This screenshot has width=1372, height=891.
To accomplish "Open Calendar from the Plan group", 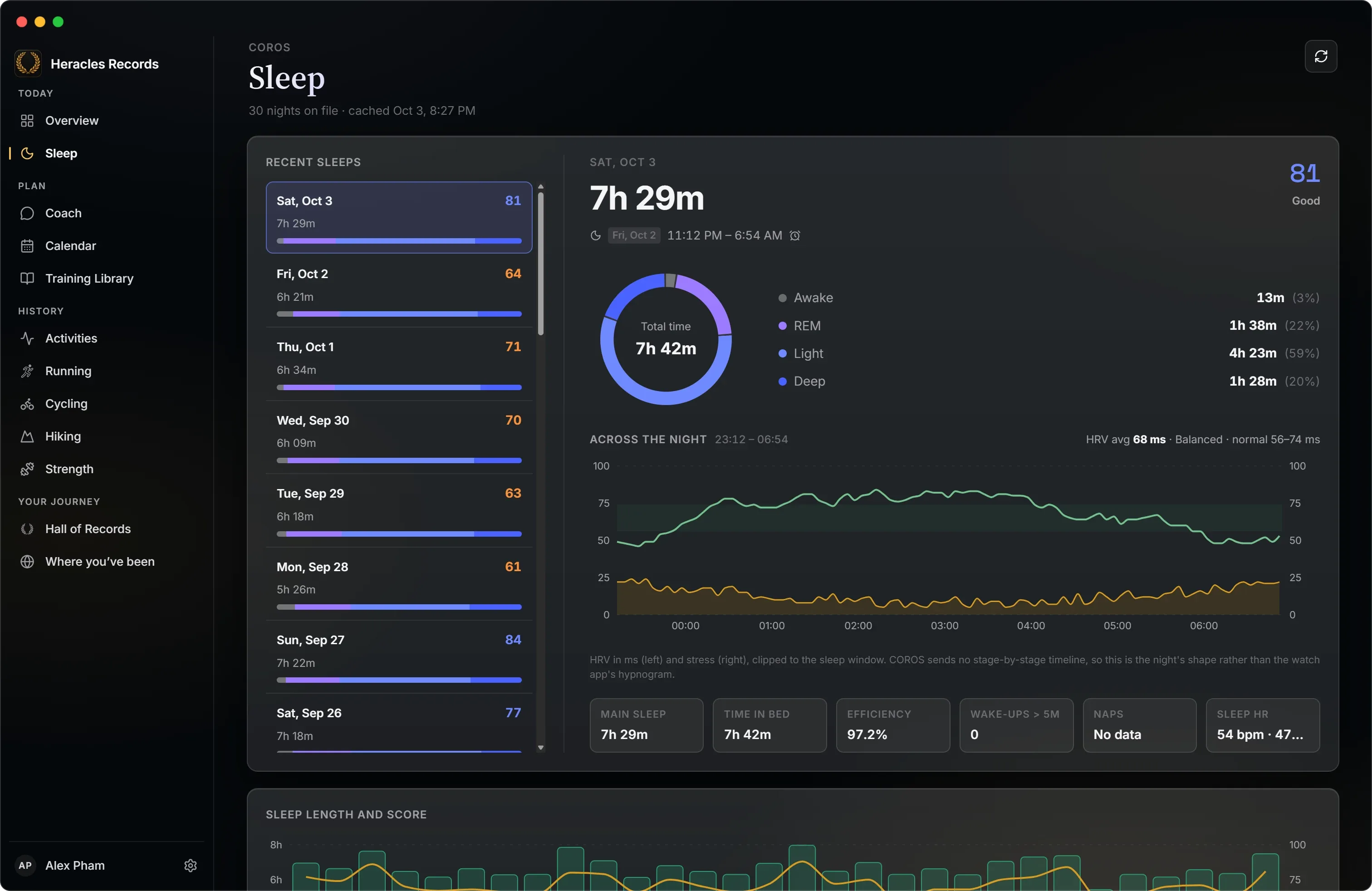I will click(107, 246).
